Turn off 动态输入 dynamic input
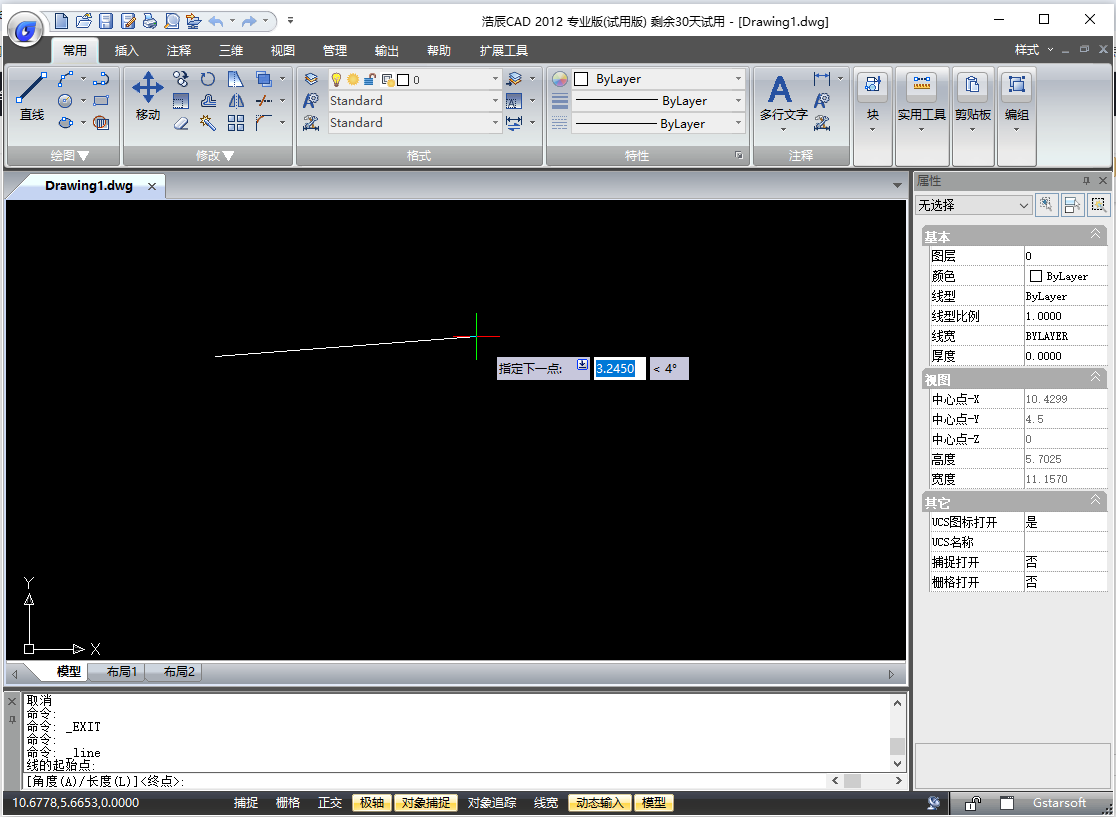 (599, 803)
